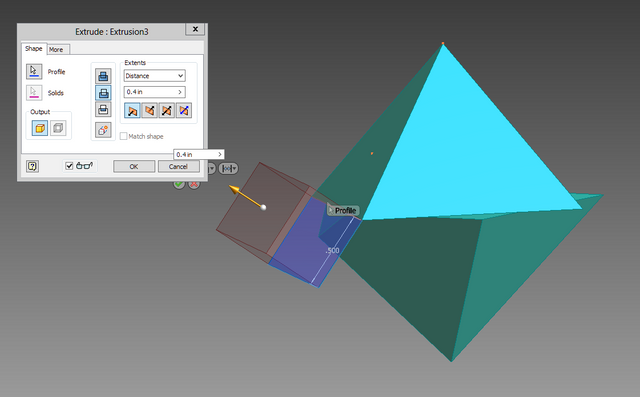Toggle the preview glasses checkbox

[69, 166]
